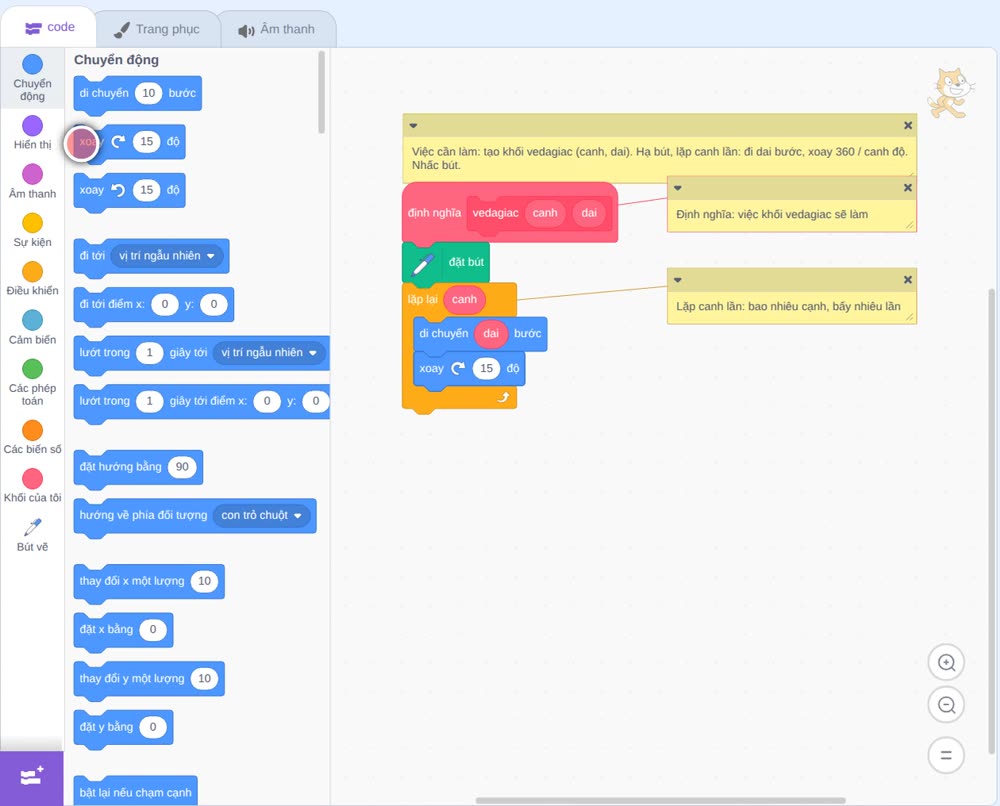1000x806 pixels.
Task: Open the Các phép toán category
Action: [x=33, y=383]
